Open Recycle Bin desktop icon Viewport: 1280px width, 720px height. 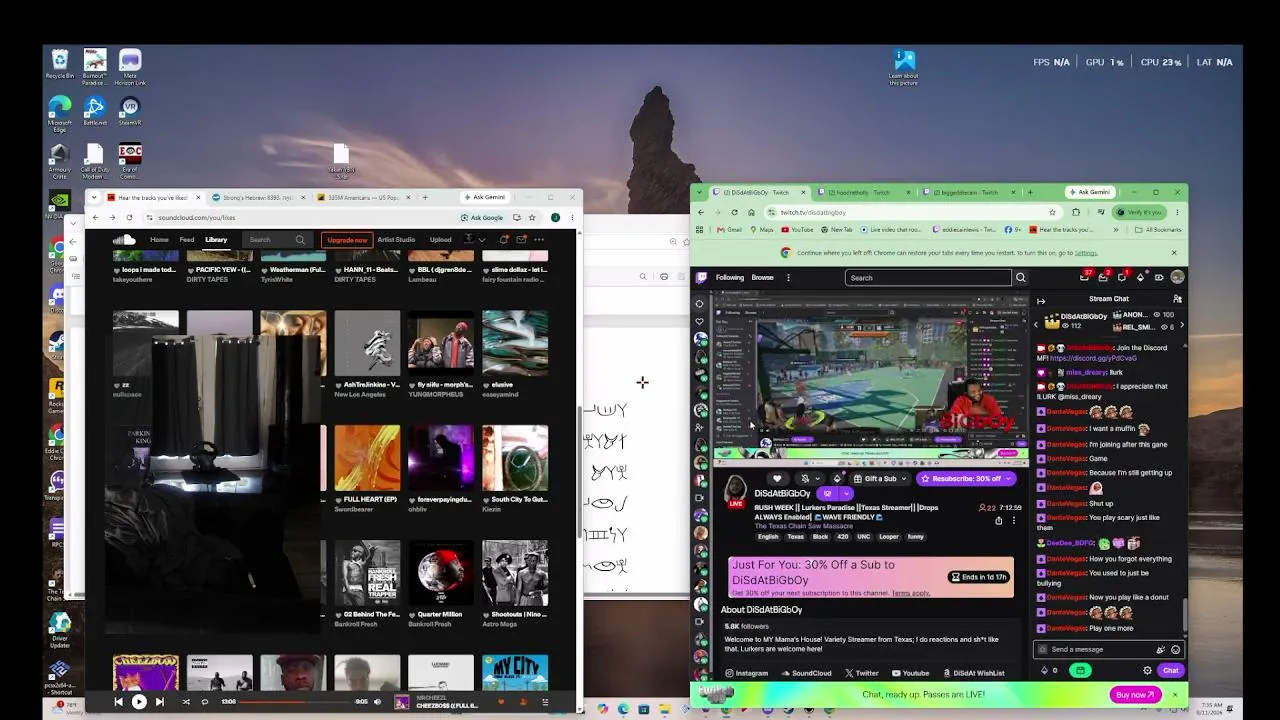(x=60, y=65)
